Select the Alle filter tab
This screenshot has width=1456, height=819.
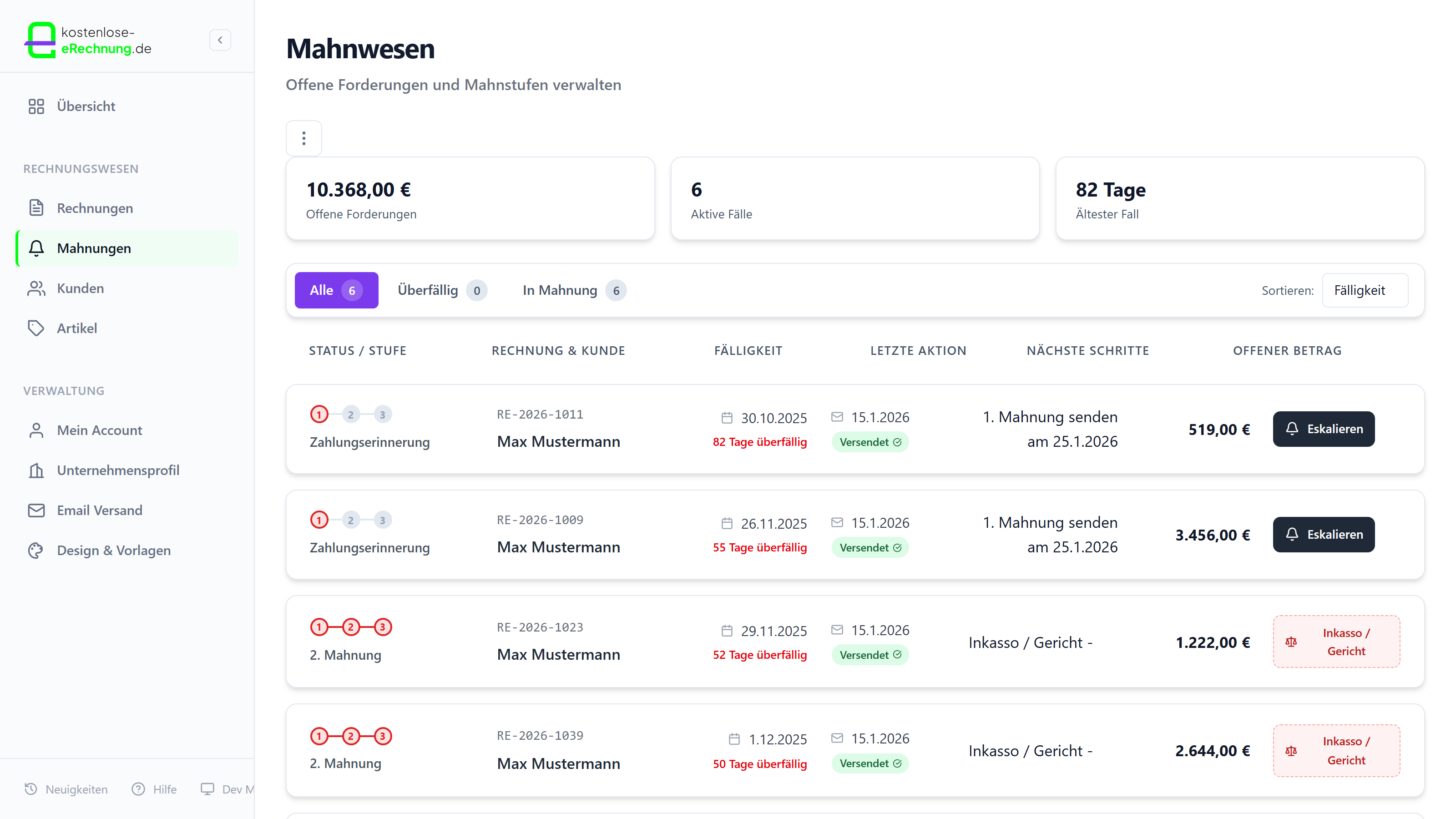click(x=336, y=290)
